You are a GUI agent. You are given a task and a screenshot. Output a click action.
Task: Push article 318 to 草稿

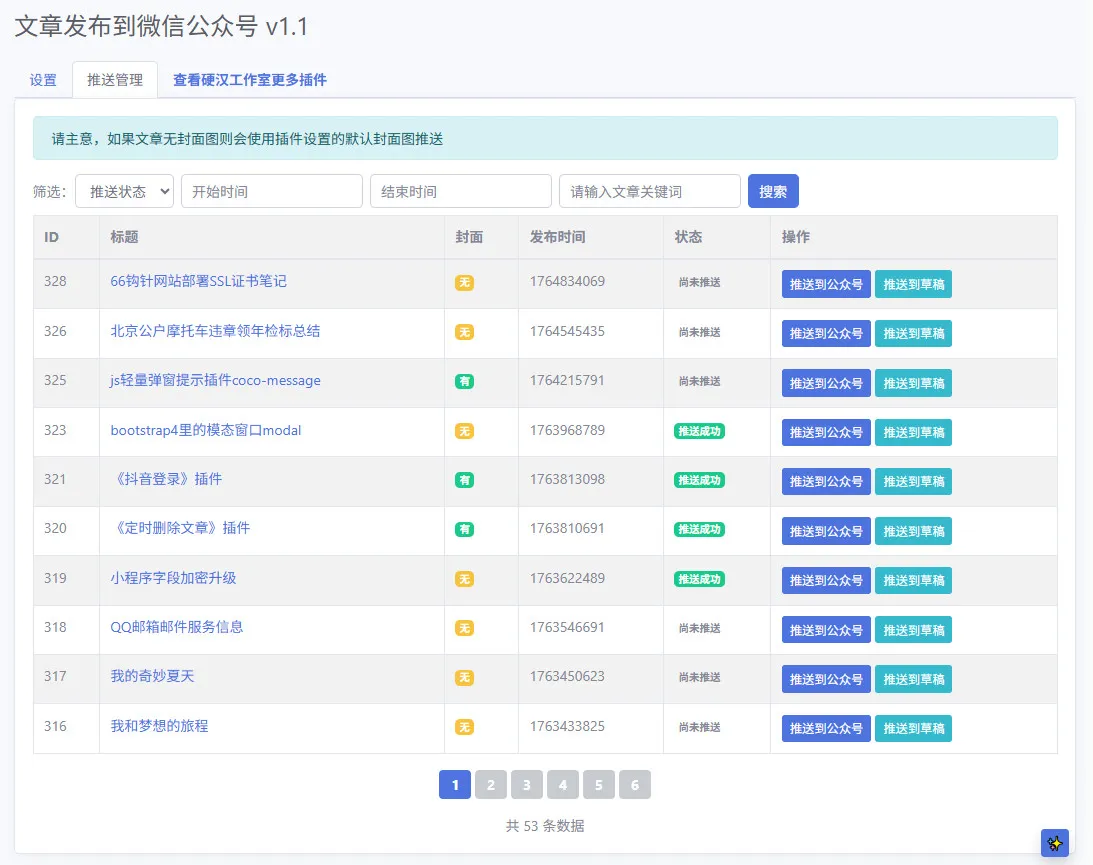(913, 629)
